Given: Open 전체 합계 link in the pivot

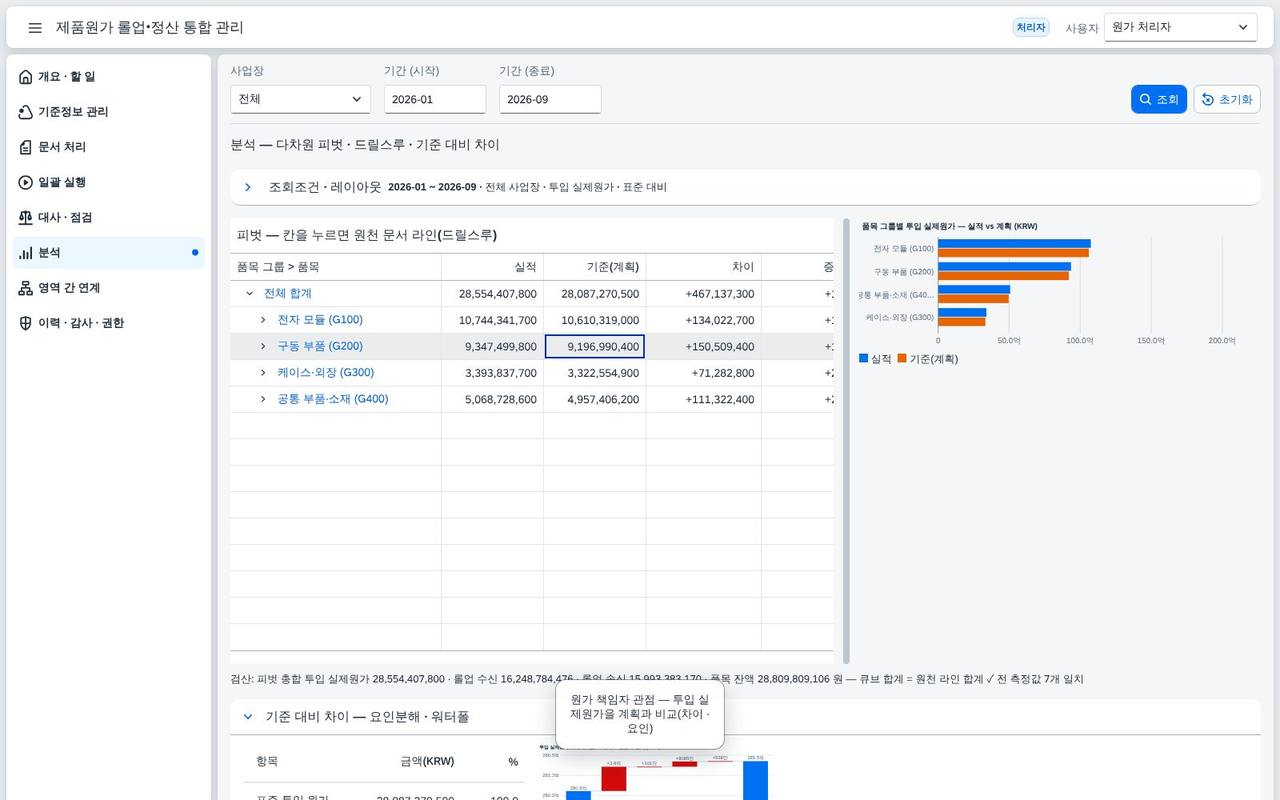Looking at the screenshot, I should tap(288, 294).
